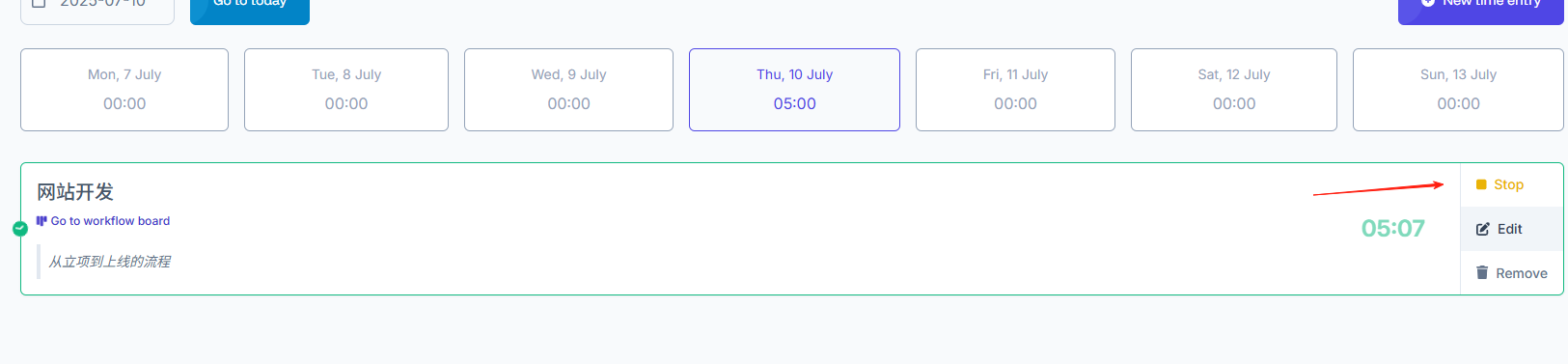Click the Remove trash can icon

(1482, 273)
